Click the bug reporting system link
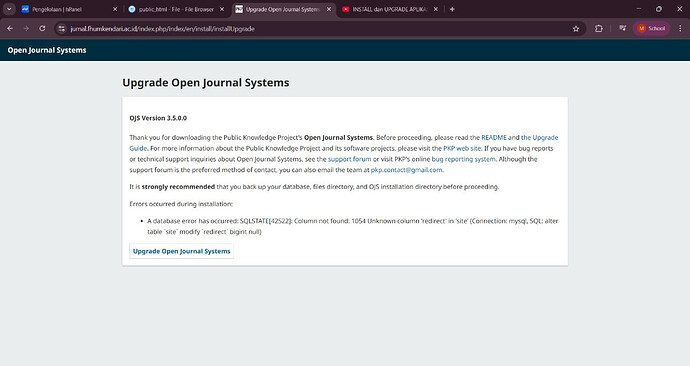690x366 pixels. point(463,159)
